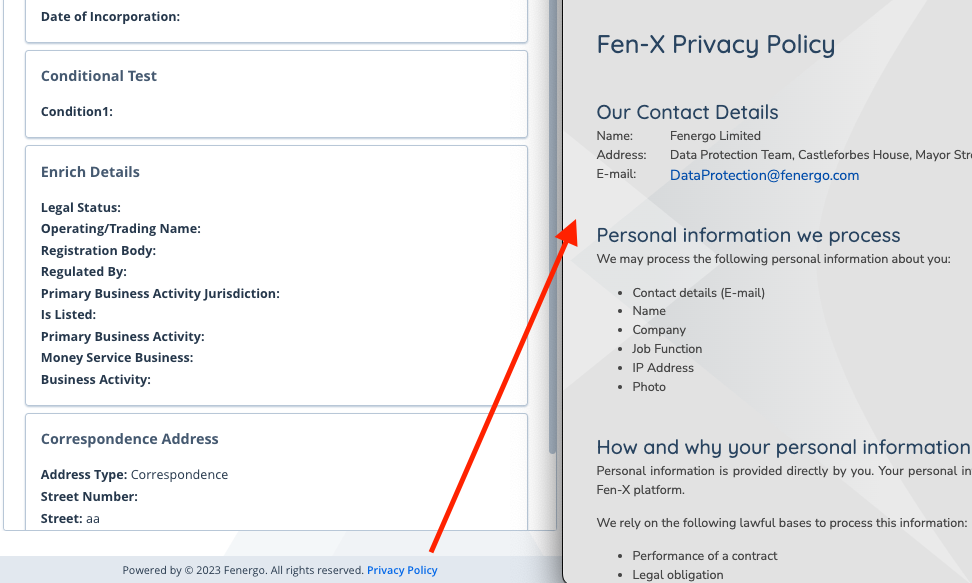Click the Fen-X Privacy Policy title

coord(715,44)
